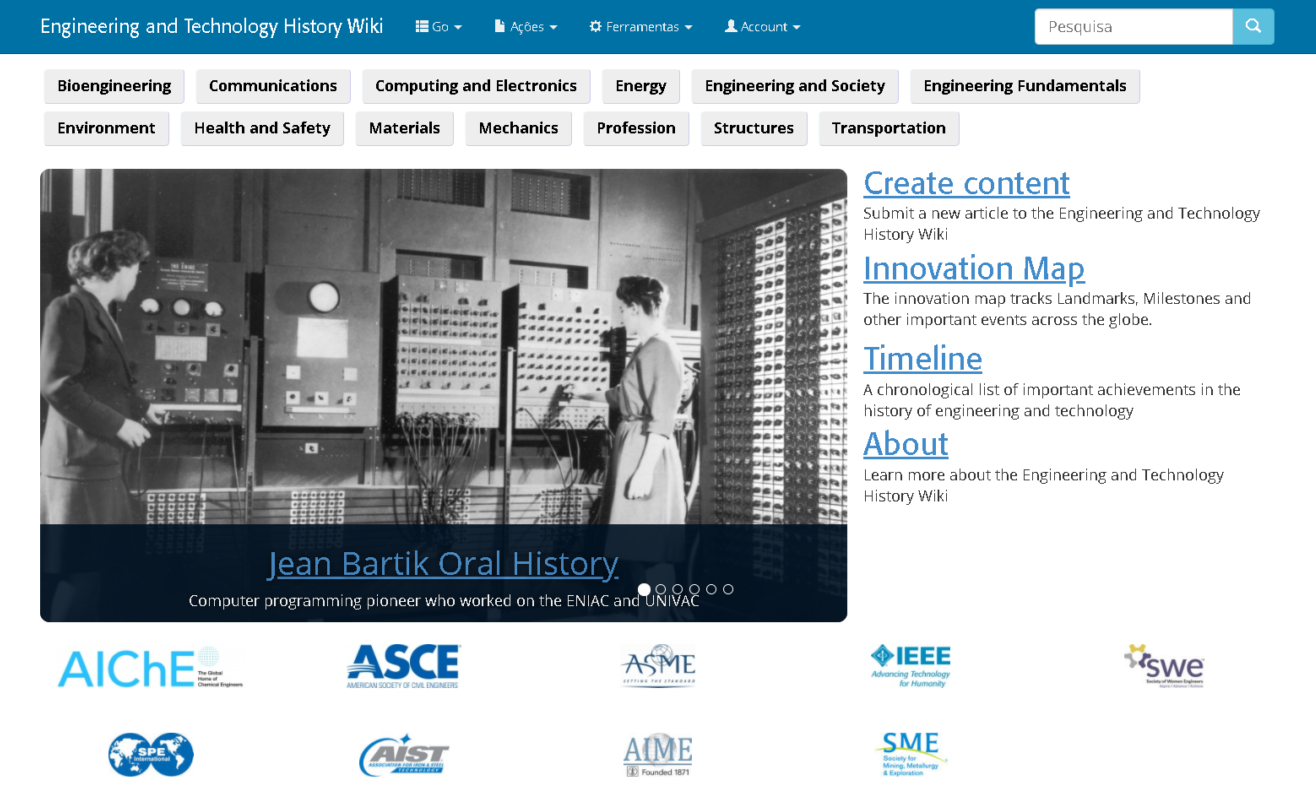Click the Create content link

tap(966, 183)
